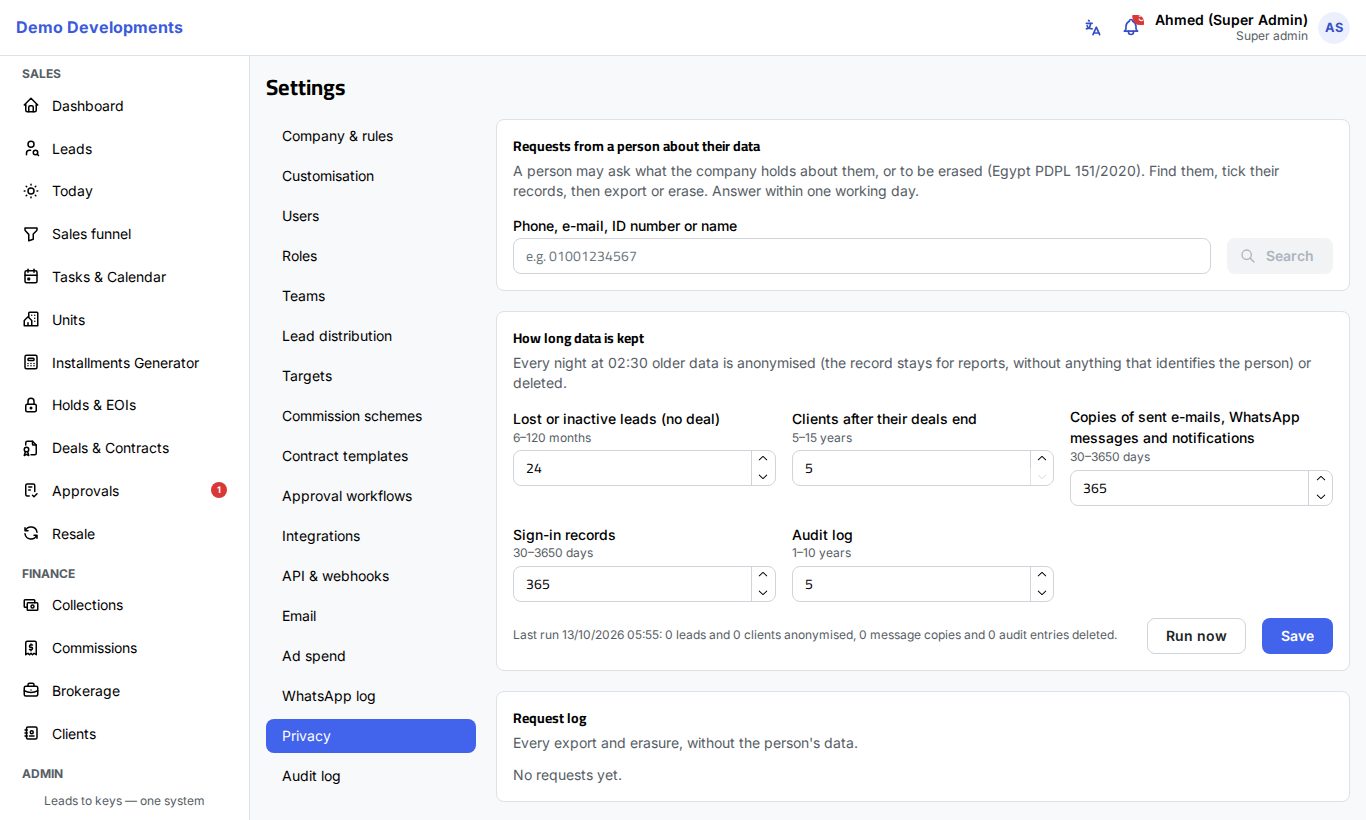Click the Deals & Contracts document icon

pos(31,448)
